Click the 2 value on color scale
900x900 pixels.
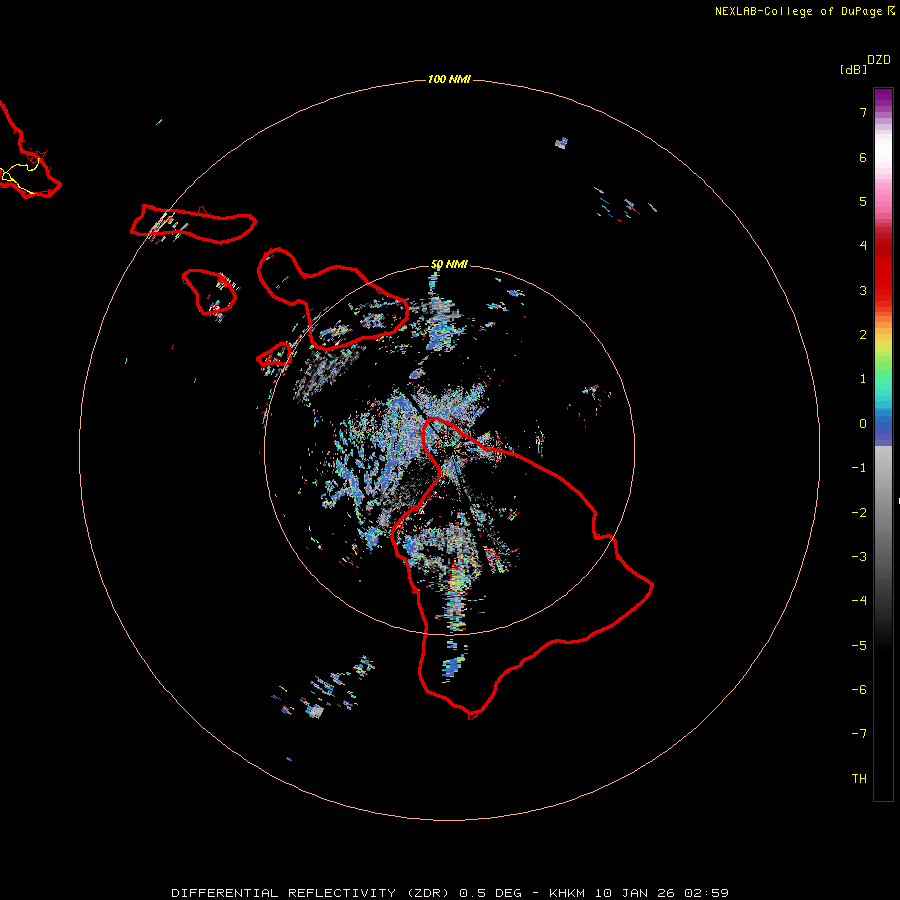coord(863,335)
